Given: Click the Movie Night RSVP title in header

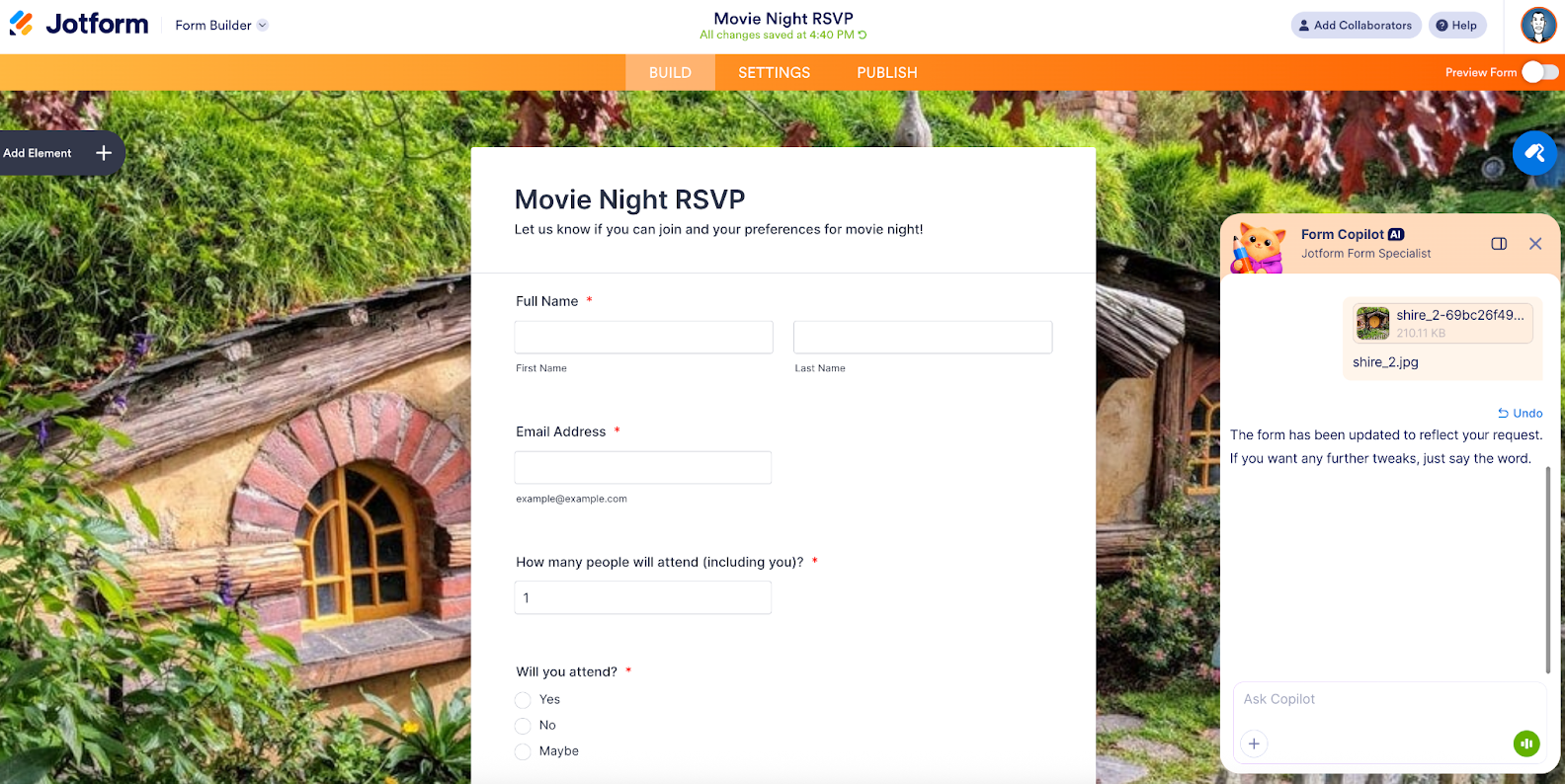Looking at the screenshot, I should pyautogui.click(x=783, y=18).
